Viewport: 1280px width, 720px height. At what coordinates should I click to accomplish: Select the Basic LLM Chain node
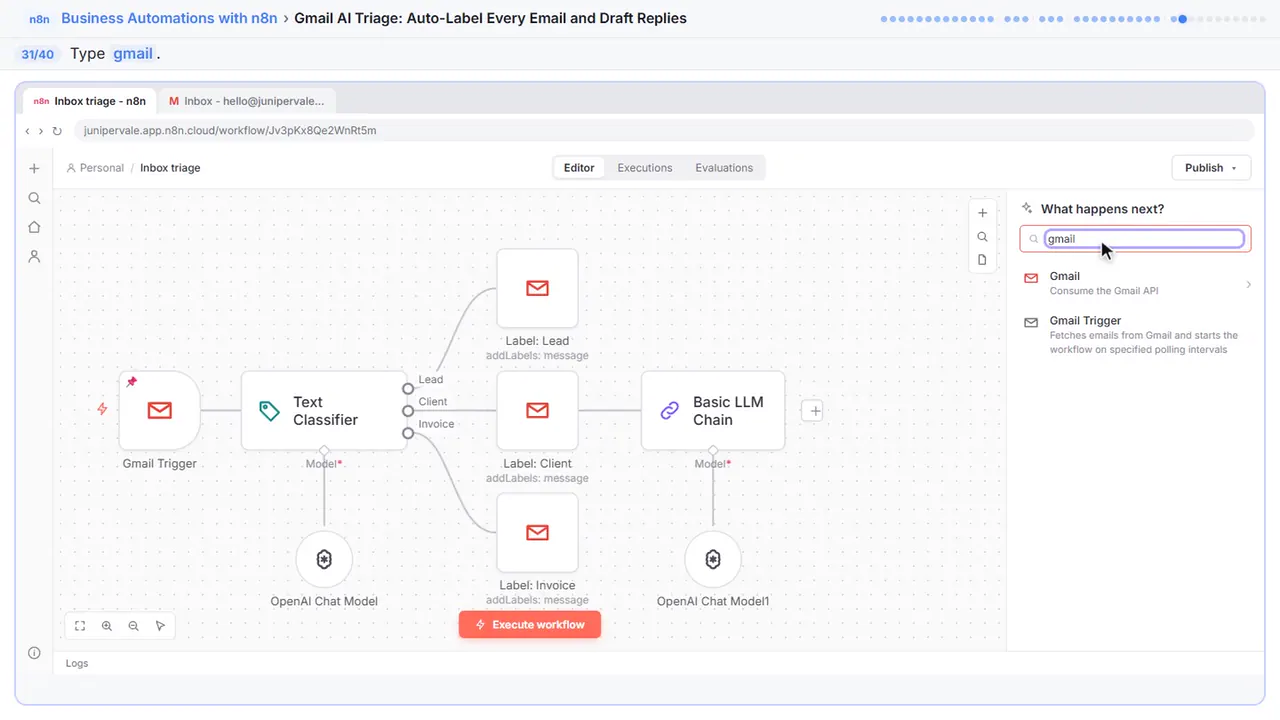[713, 410]
